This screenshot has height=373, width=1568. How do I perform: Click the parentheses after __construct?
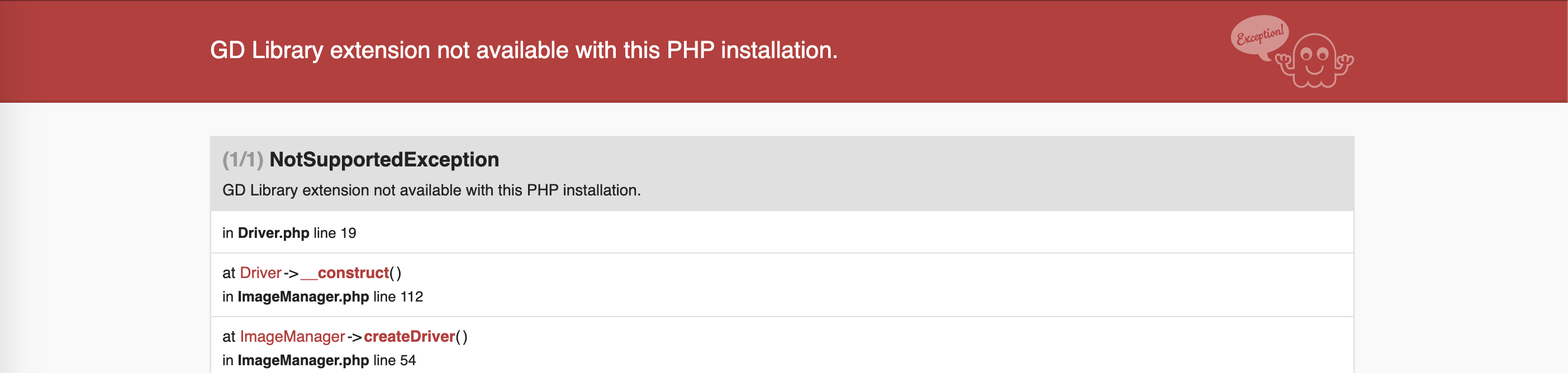click(x=395, y=272)
